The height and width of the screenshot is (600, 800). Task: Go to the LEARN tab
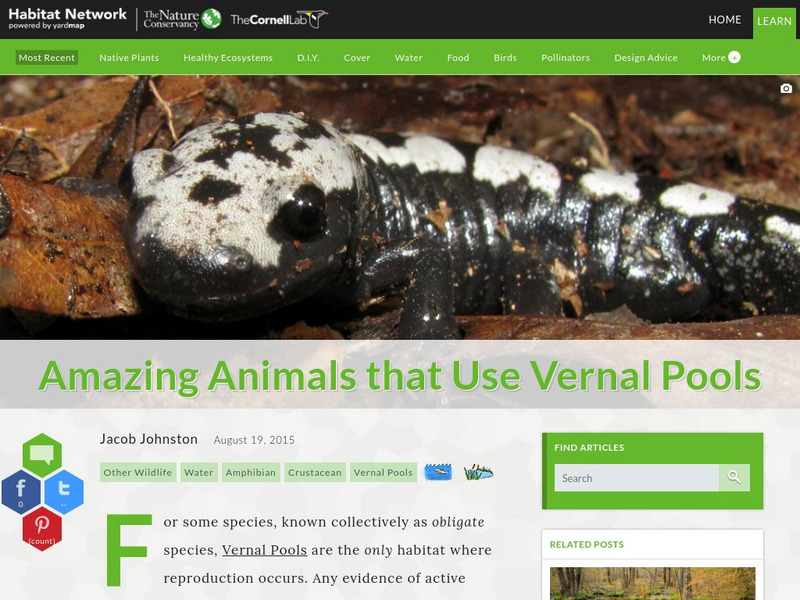[x=774, y=21]
